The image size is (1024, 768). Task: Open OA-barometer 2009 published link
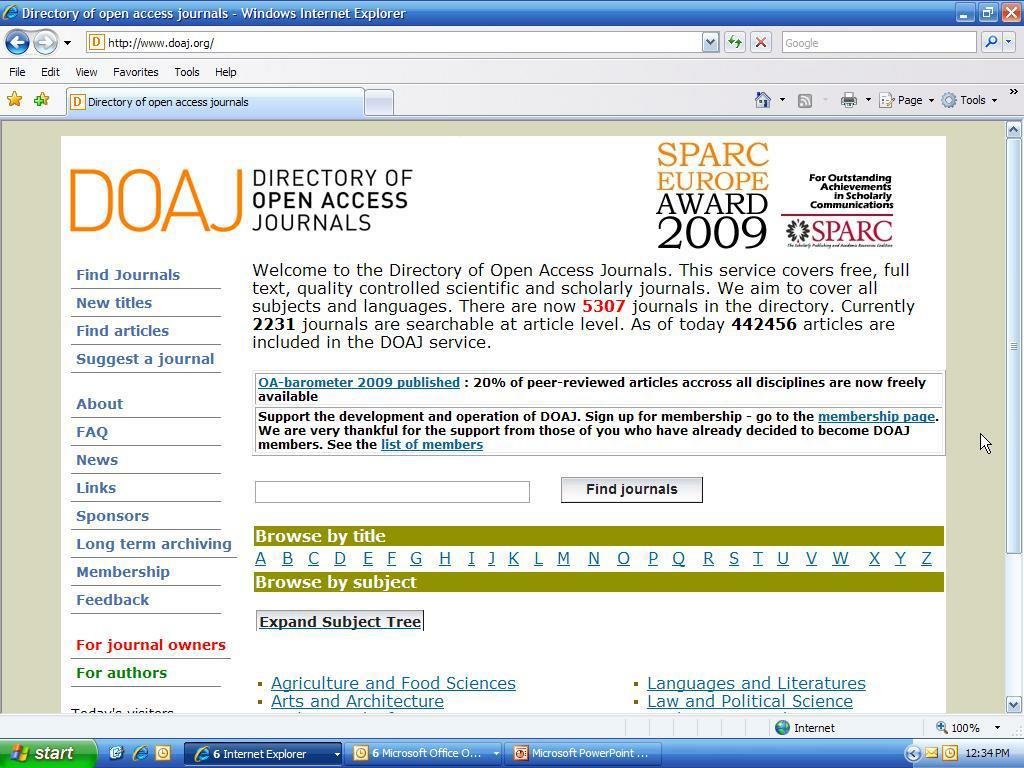tap(359, 383)
